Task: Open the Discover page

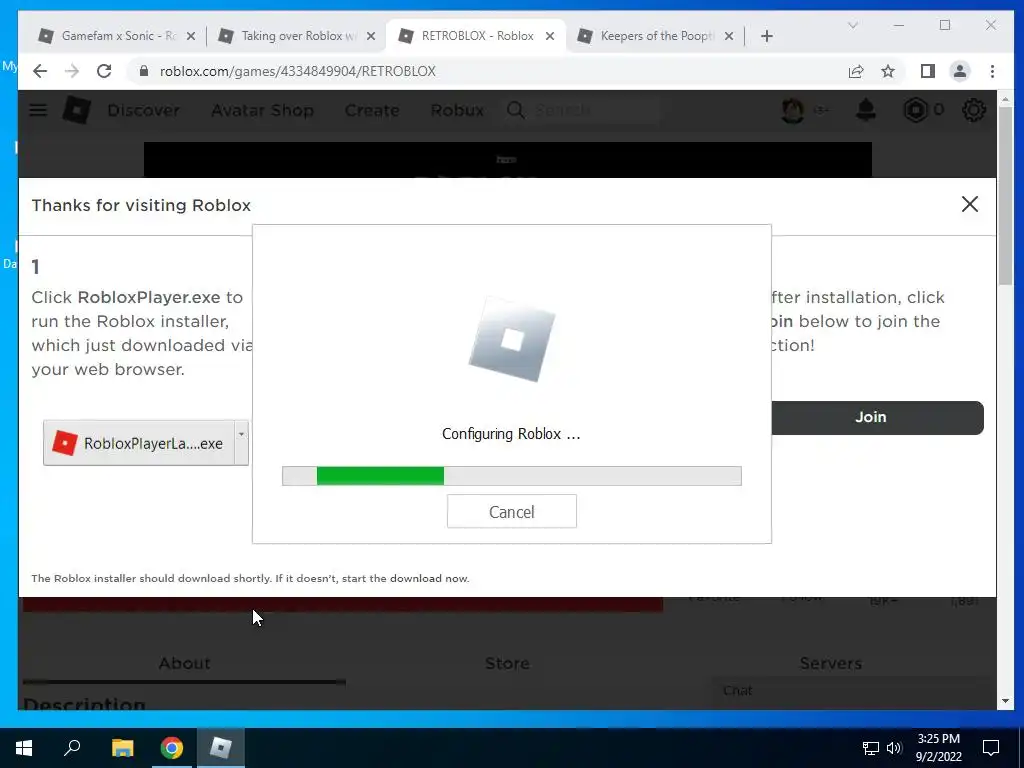Action: (144, 110)
